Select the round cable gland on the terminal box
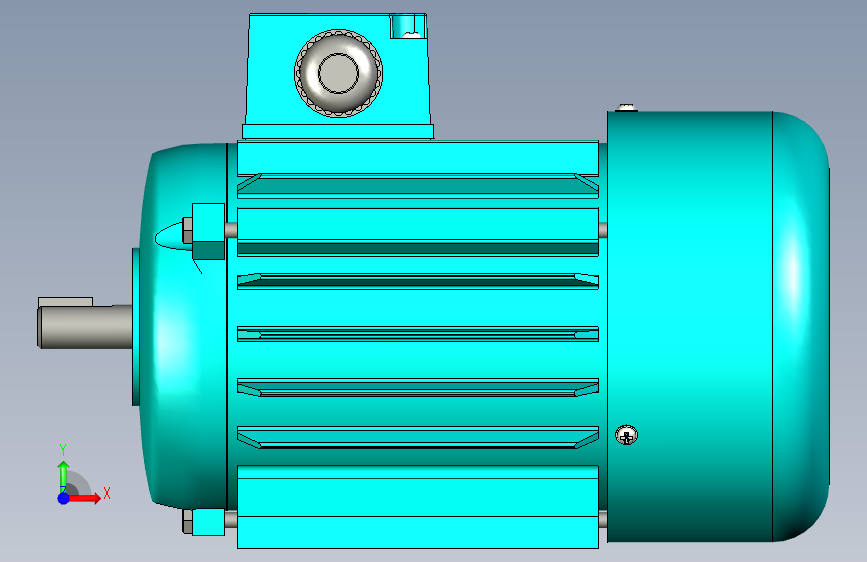The image size is (867, 562). point(338,73)
